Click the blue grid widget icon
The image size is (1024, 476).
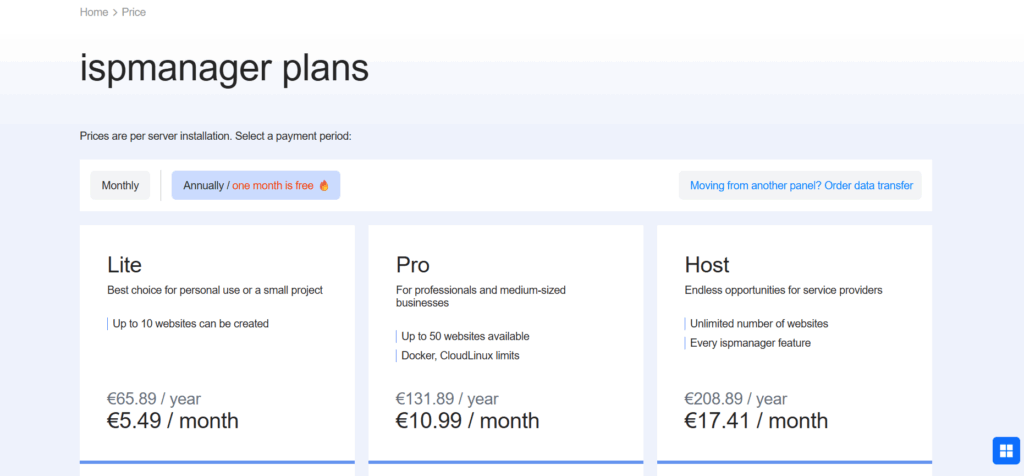point(1004,450)
